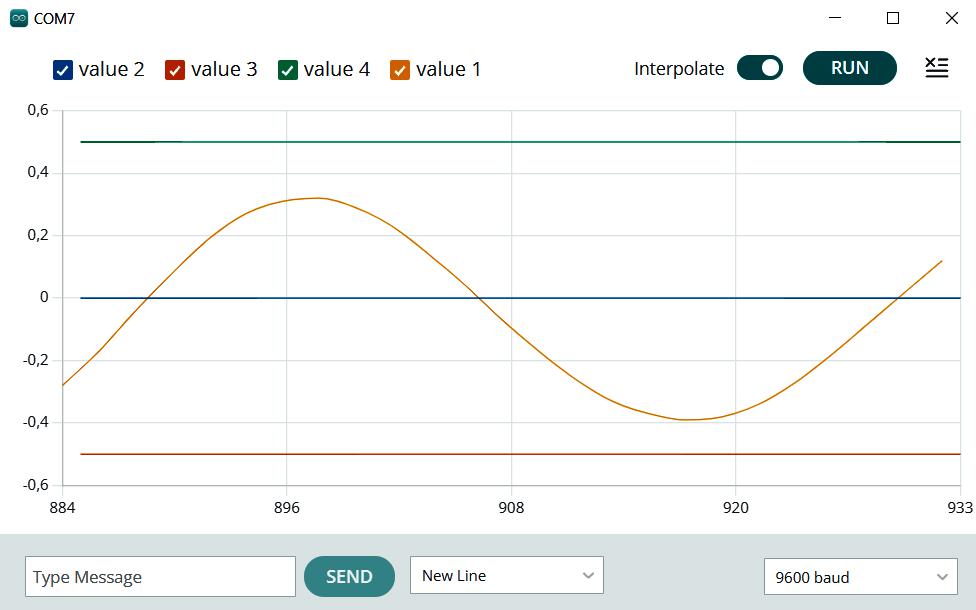Click the SEND button
The width and height of the screenshot is (976, 610).
pos(349,576)
